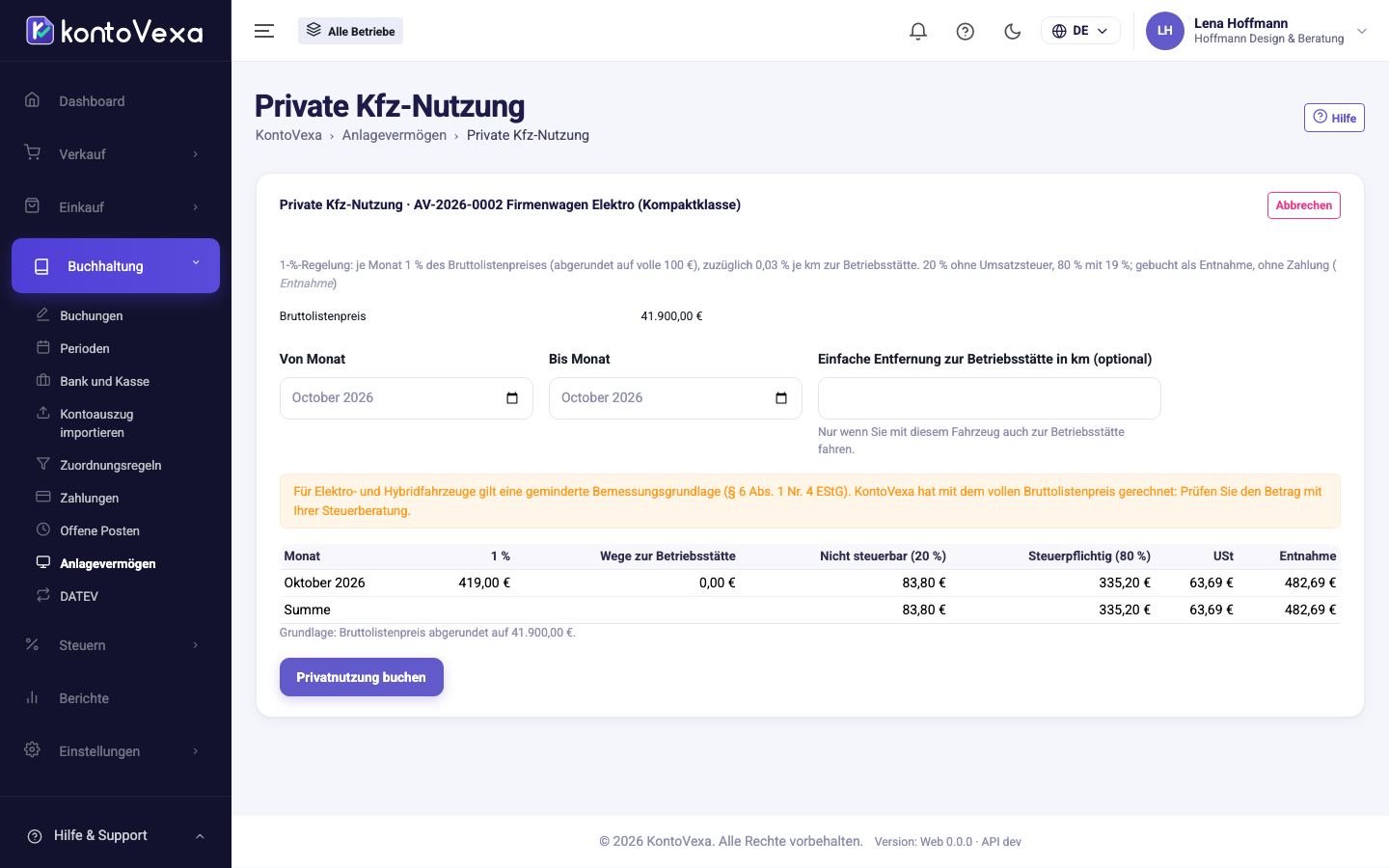Focus the Von Monat field
Image resolution: width=1389 pixels, height=868 pixels.
406,398
